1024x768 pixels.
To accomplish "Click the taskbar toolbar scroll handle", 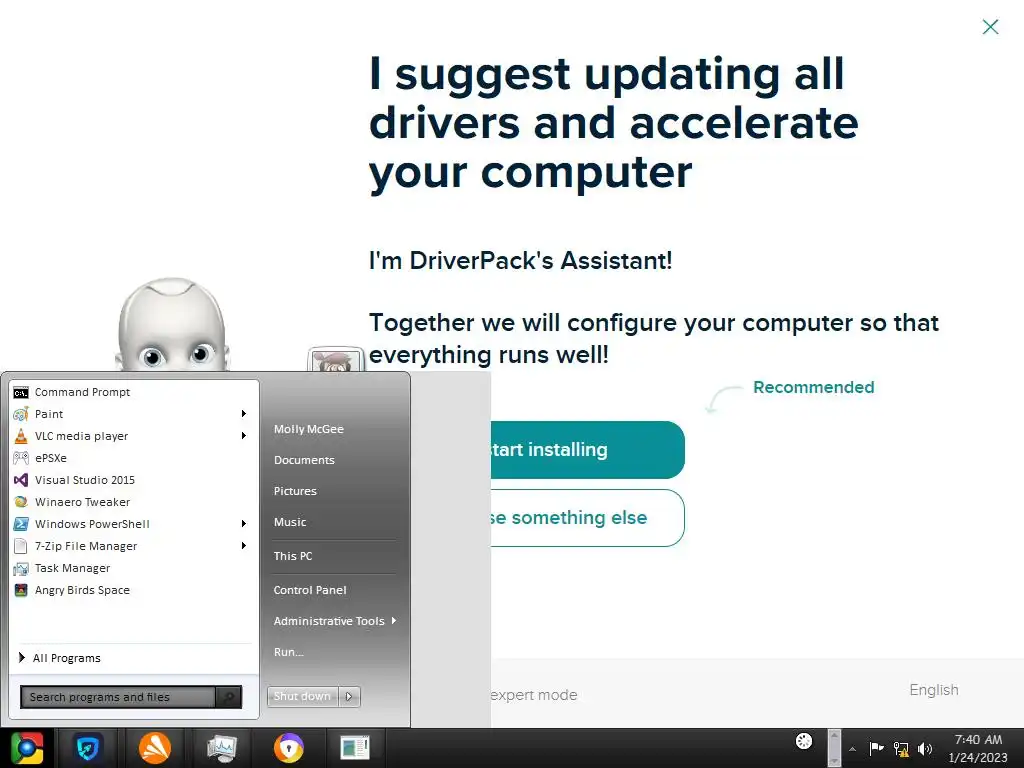I will 834,748.
